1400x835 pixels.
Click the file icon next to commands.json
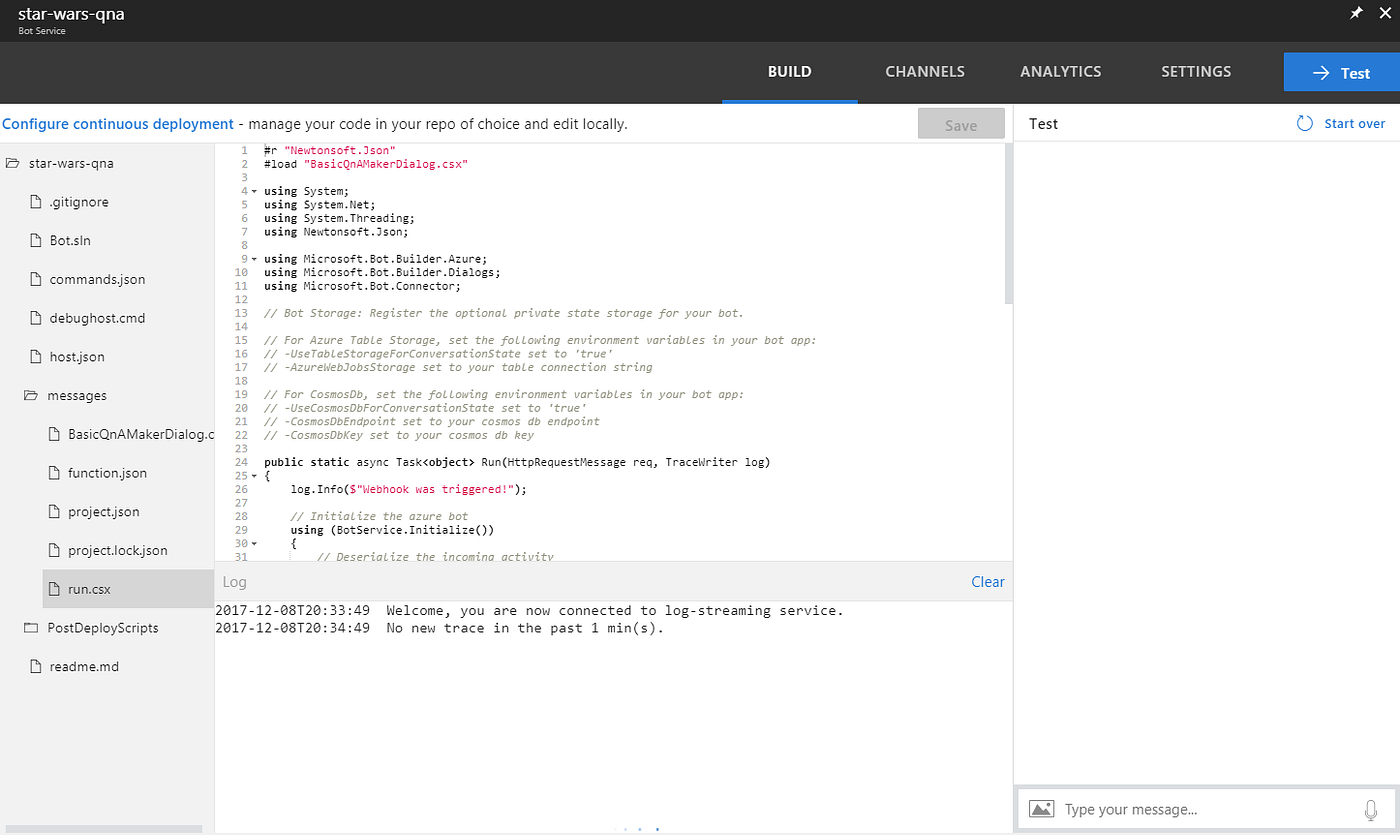(35, 279)
